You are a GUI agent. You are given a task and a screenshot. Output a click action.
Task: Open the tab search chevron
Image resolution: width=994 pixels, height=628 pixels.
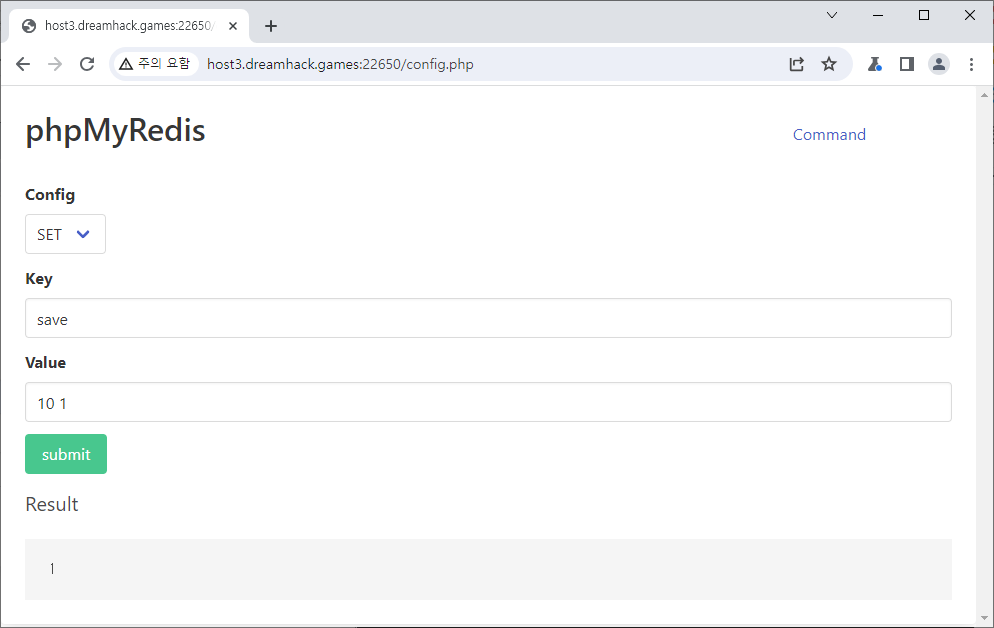coord(832,15)
